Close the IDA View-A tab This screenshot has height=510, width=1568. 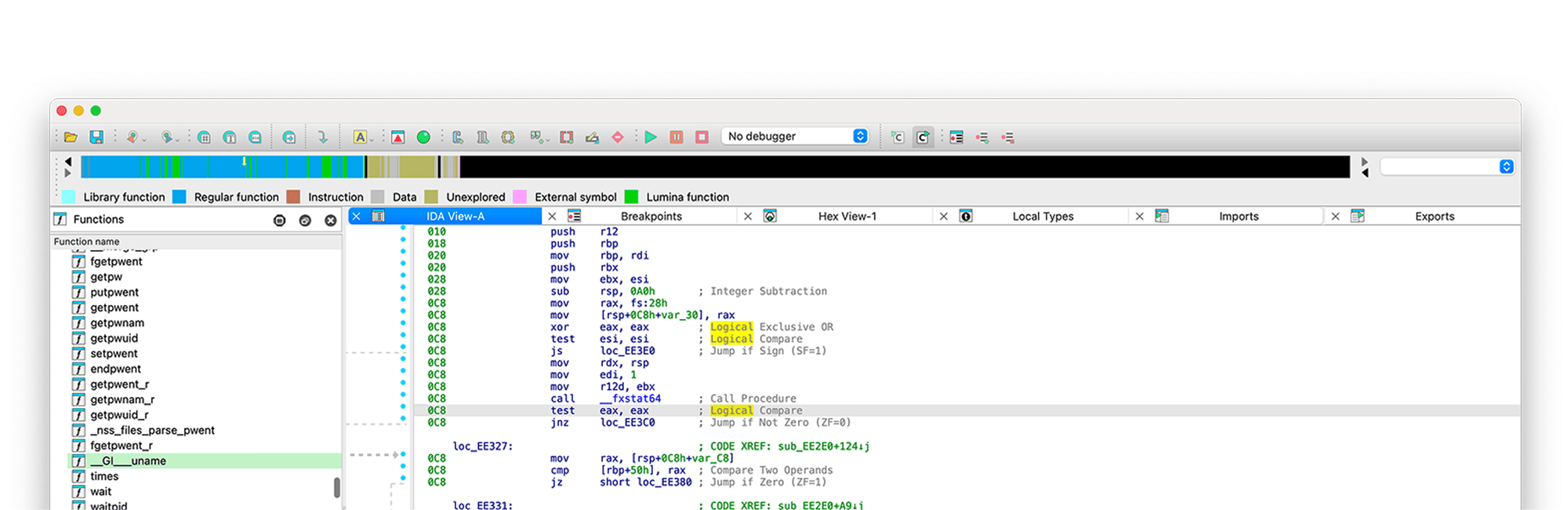[x=356, y=217]
